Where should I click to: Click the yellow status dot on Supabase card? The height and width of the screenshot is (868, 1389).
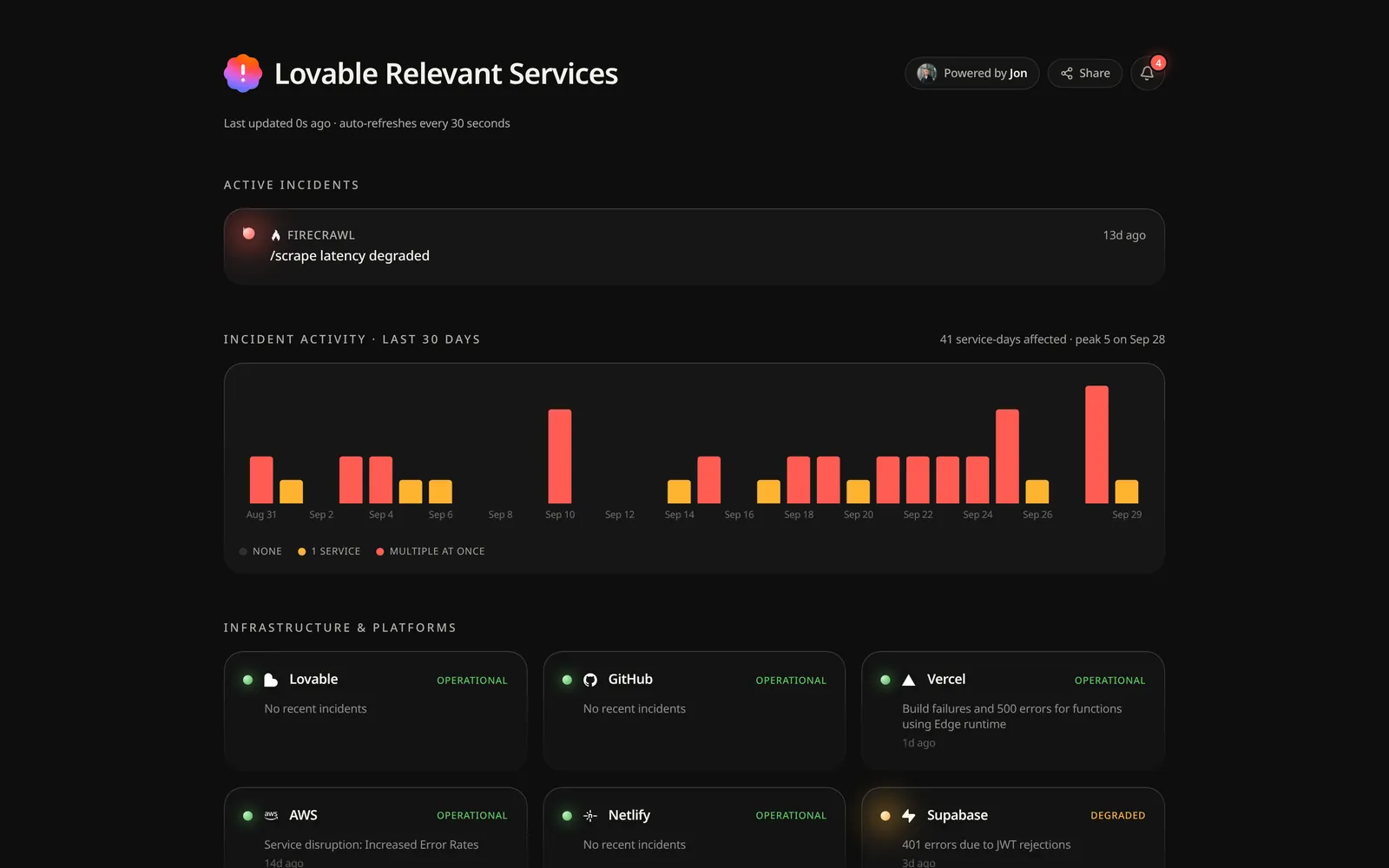click(885, 816)
